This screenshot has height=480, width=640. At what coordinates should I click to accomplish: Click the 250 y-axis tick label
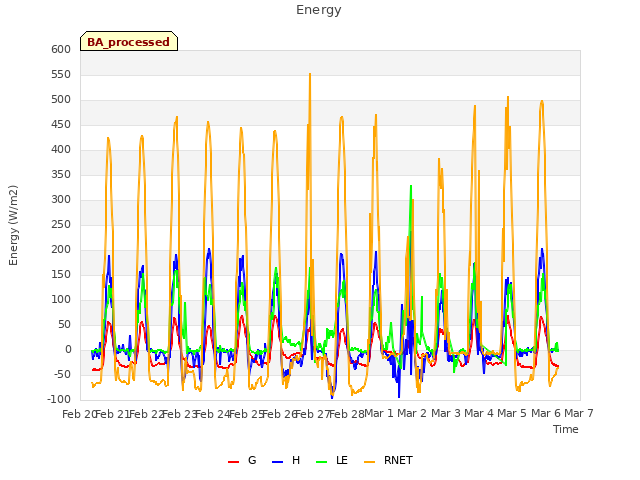coord(61,224)
